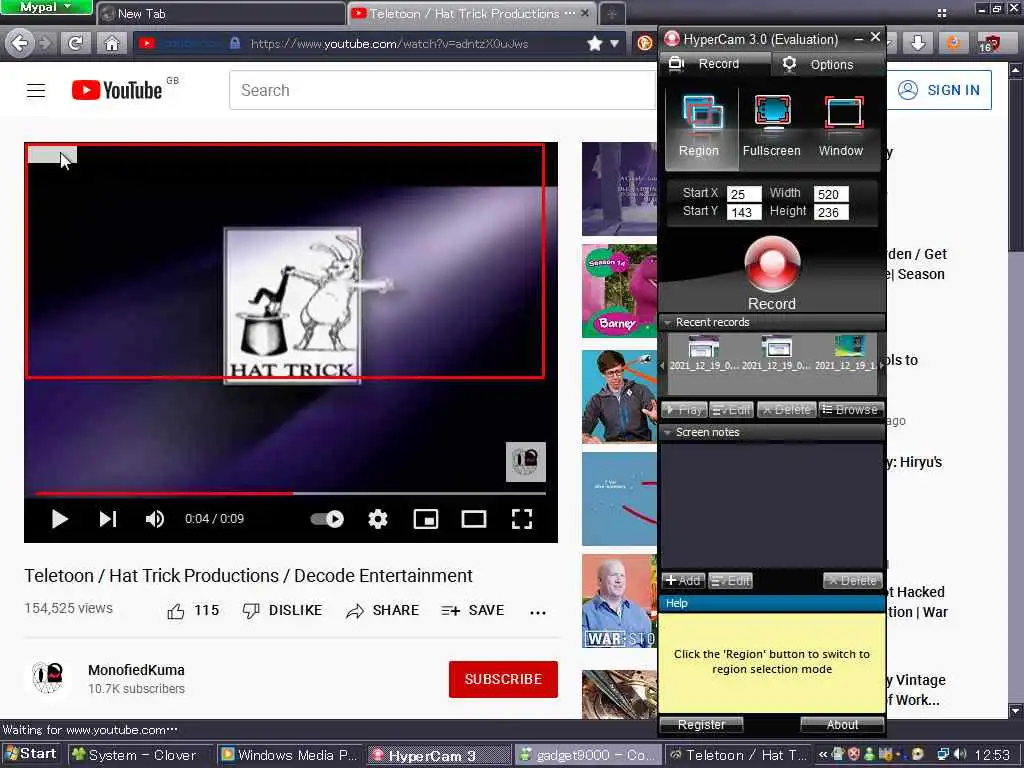Open the WAR STORIES suggested video
This screenshot has width=1024, height=768.
coord(619,601)
